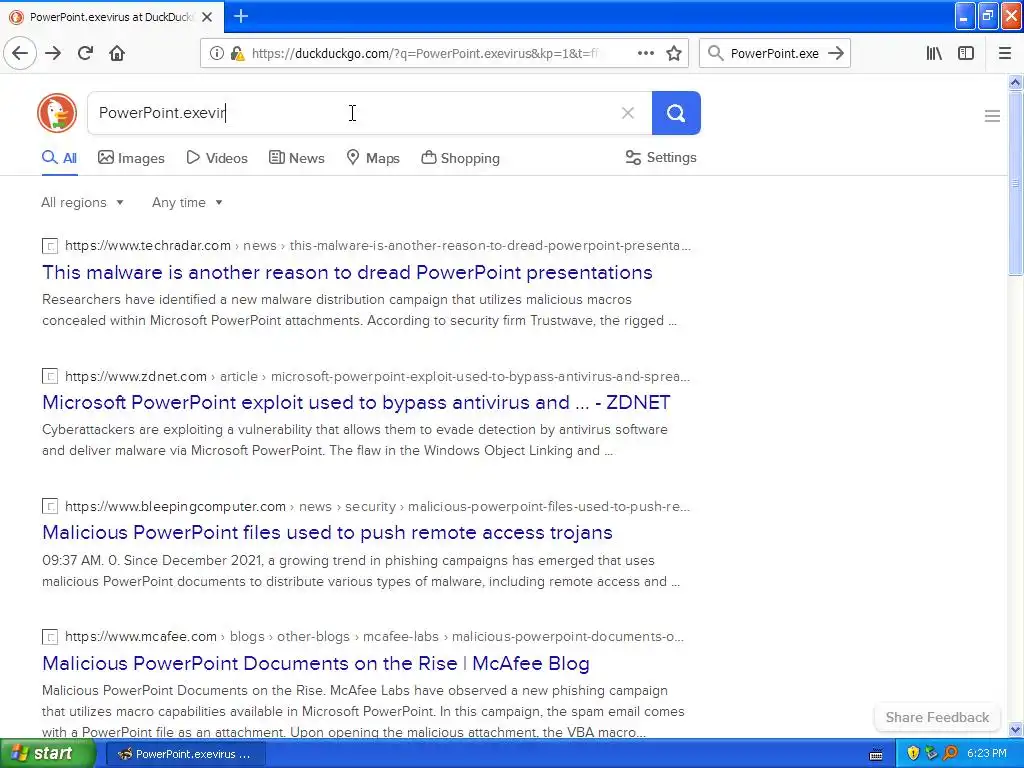Go back to the previous page
The image size is (1024, 768).
tap(20, 54)
